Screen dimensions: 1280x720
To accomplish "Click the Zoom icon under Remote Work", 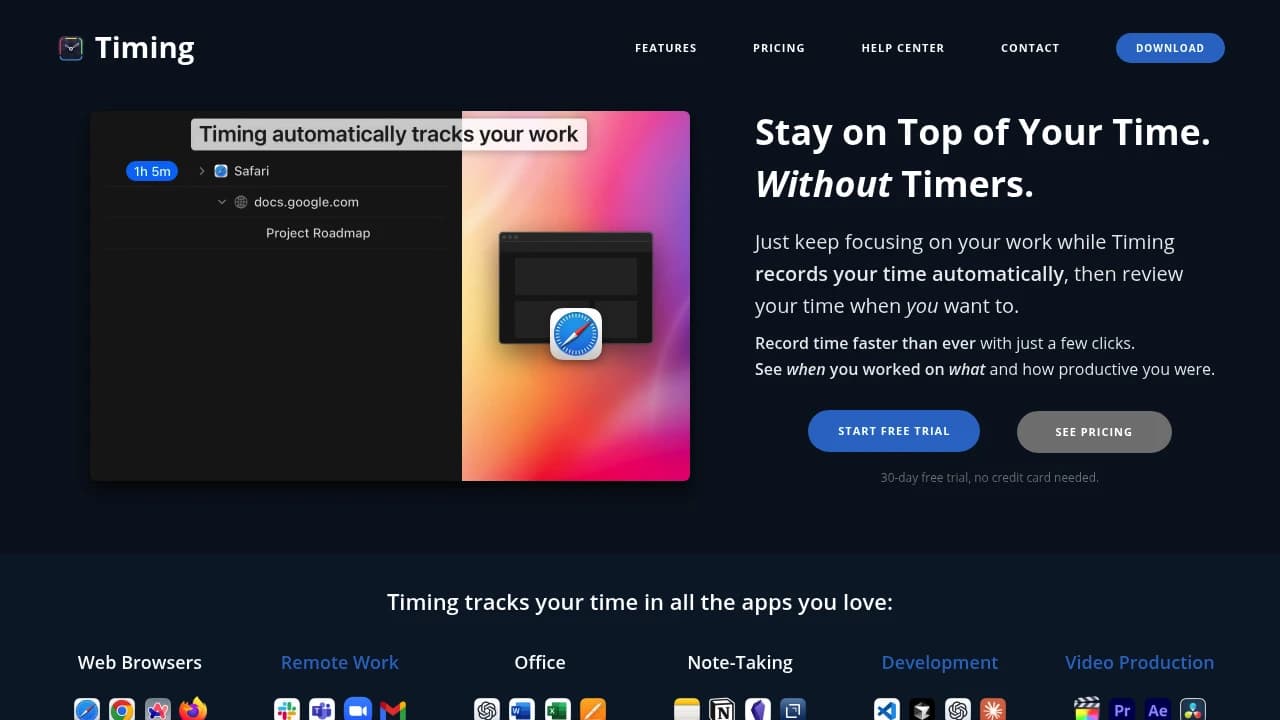I will pyautogui.click(x=358, y=709).
